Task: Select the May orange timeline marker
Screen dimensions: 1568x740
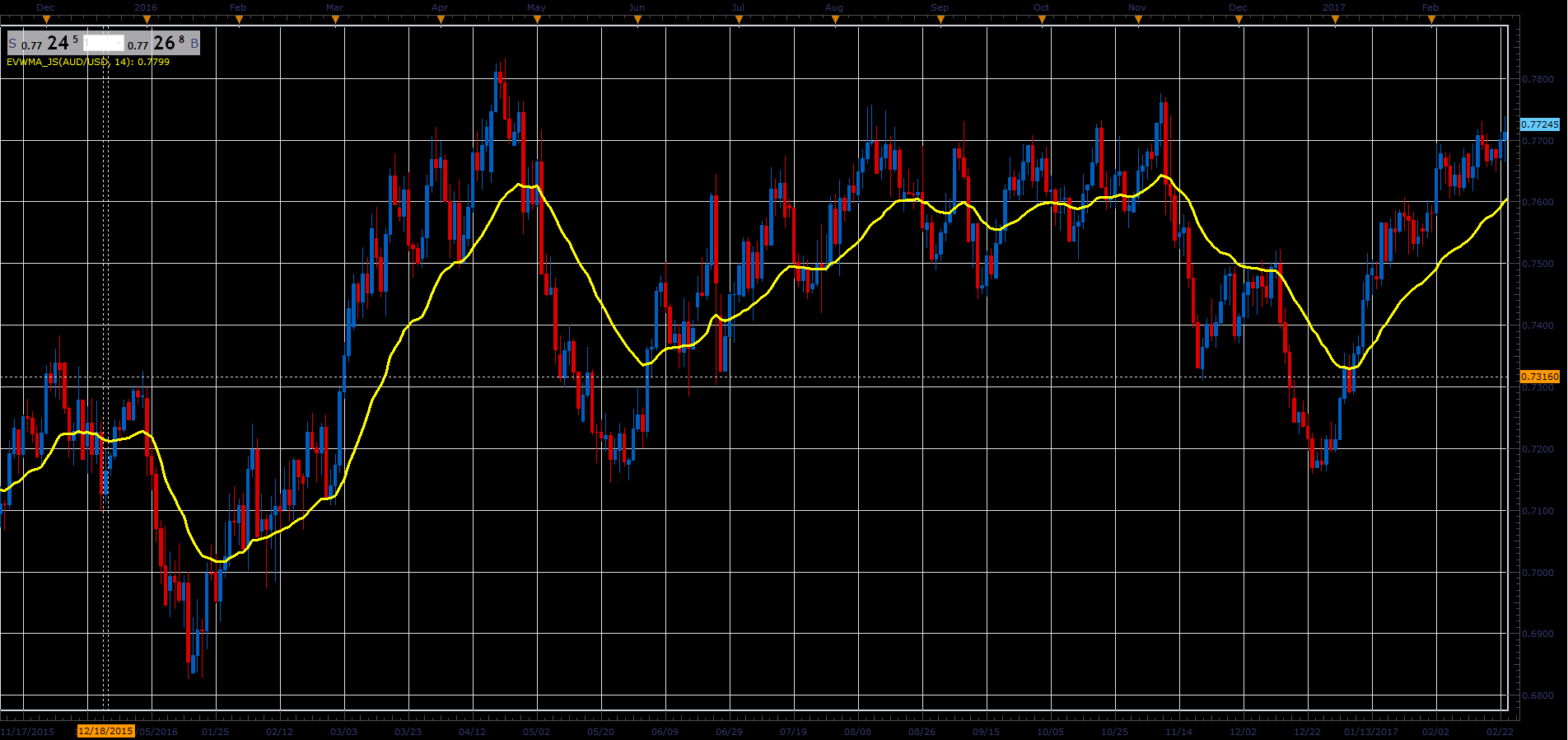Action: (537, 21)
